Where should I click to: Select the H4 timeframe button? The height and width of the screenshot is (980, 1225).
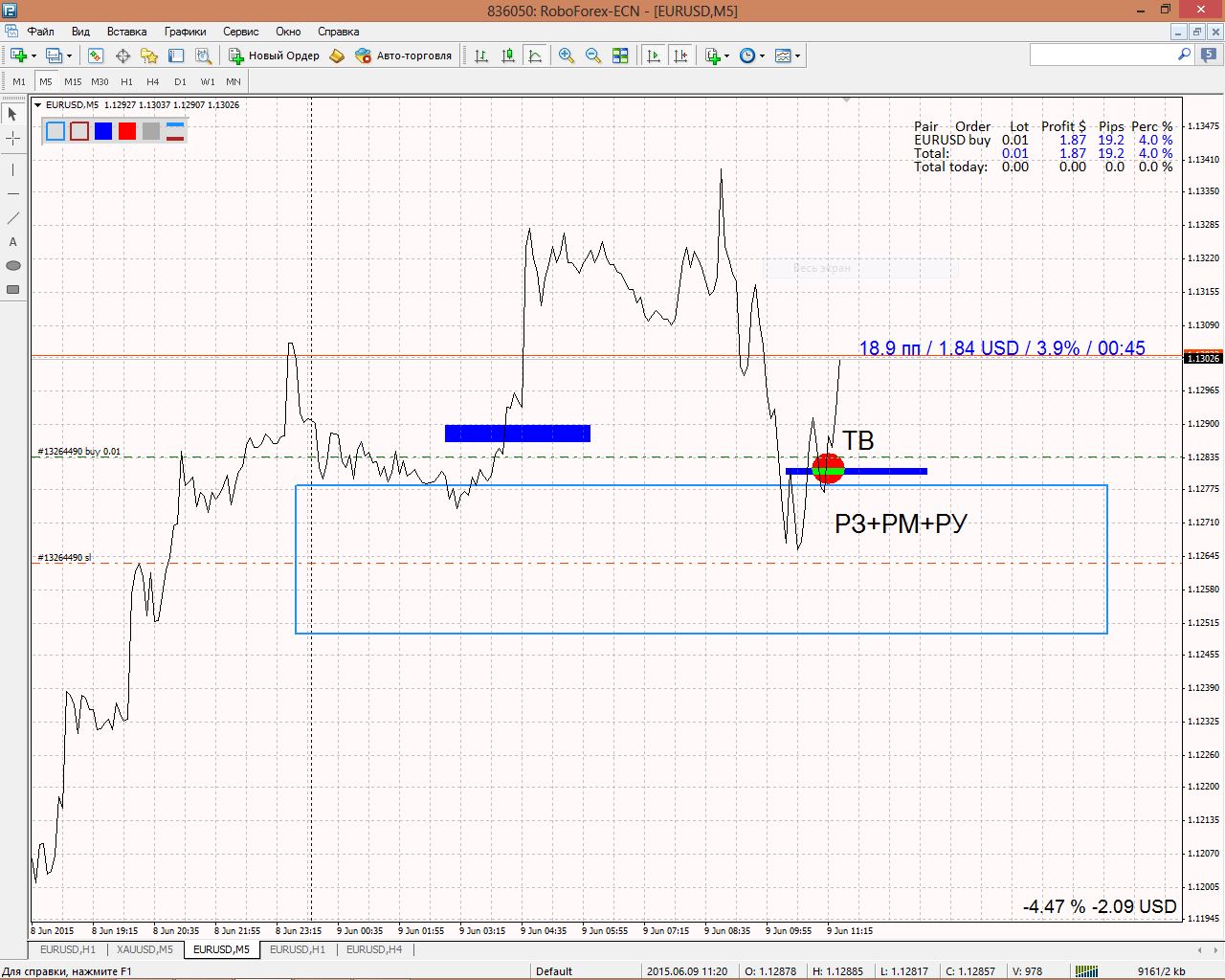[153, 82]
